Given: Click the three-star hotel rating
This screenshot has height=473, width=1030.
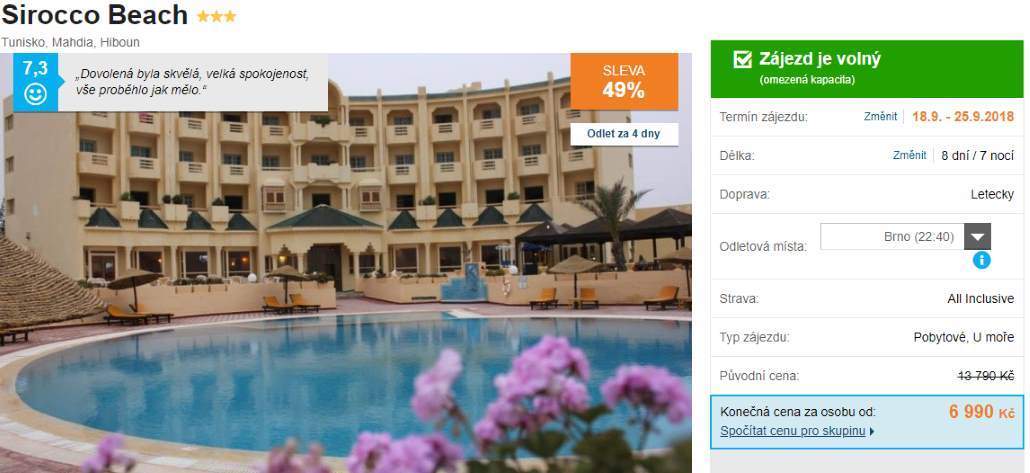Looking at the screenshot, I should [216, 17].
